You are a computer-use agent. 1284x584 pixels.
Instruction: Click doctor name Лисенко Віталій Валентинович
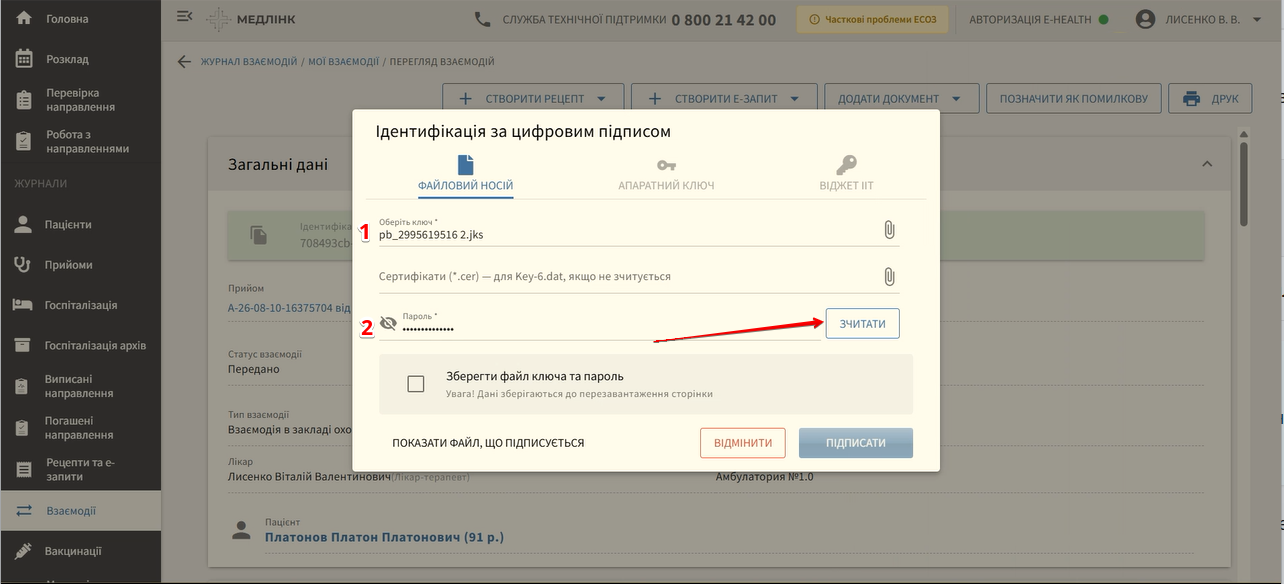click(309, 477)
